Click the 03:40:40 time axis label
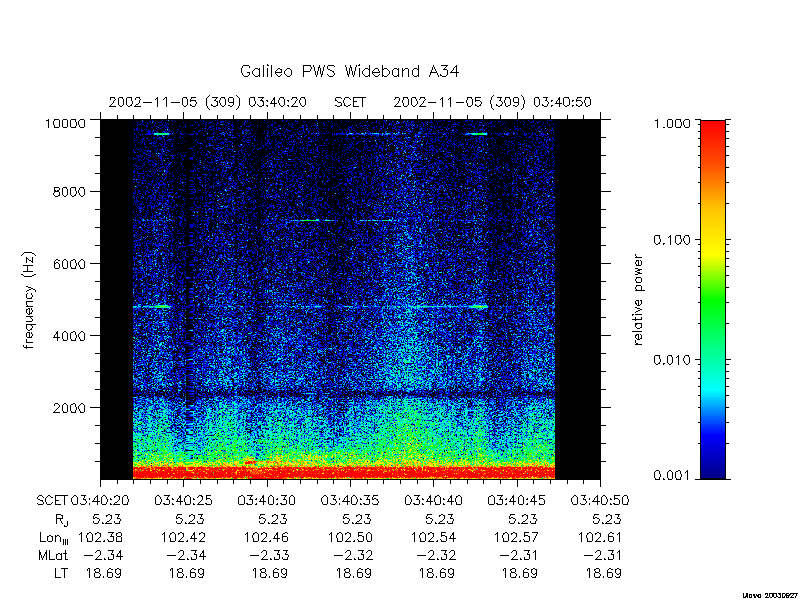This screenshot has width=800, height=600. [434, 501]
